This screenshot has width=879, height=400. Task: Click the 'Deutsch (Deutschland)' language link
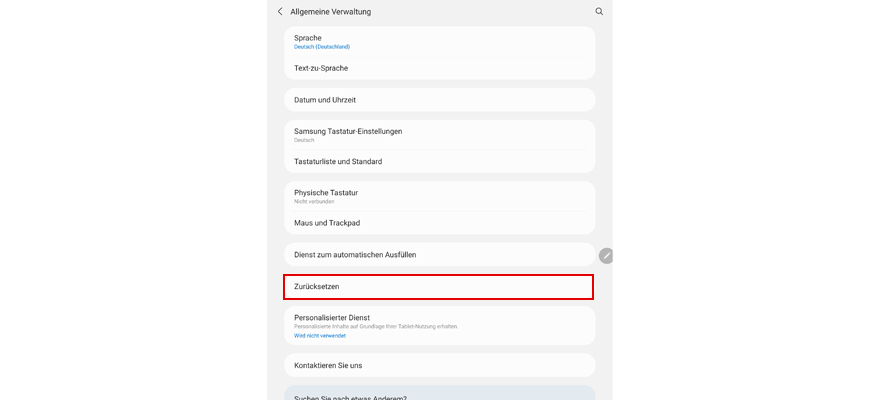point(322,47)
